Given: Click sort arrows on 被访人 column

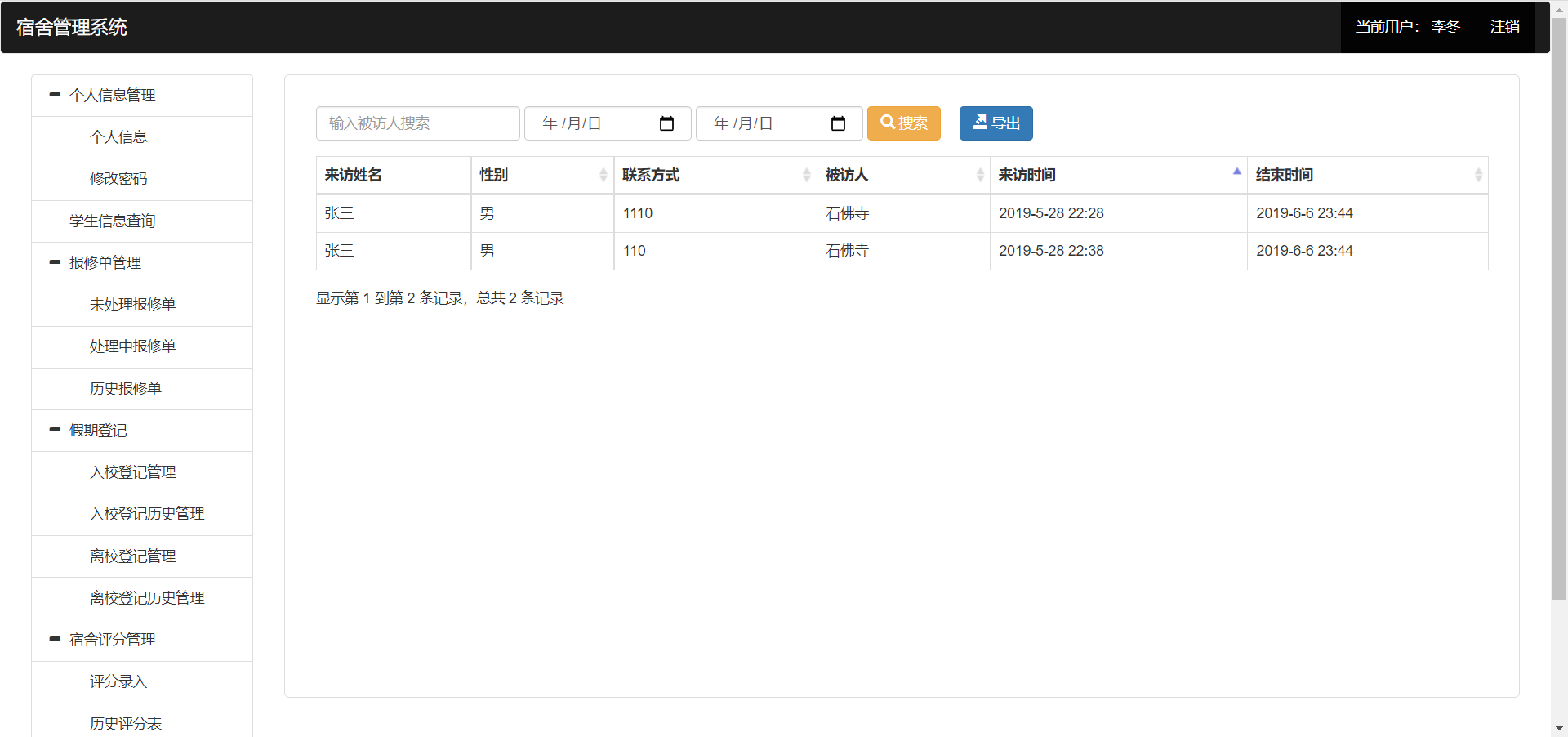Looking at the screenshot, I should [980, 175].
